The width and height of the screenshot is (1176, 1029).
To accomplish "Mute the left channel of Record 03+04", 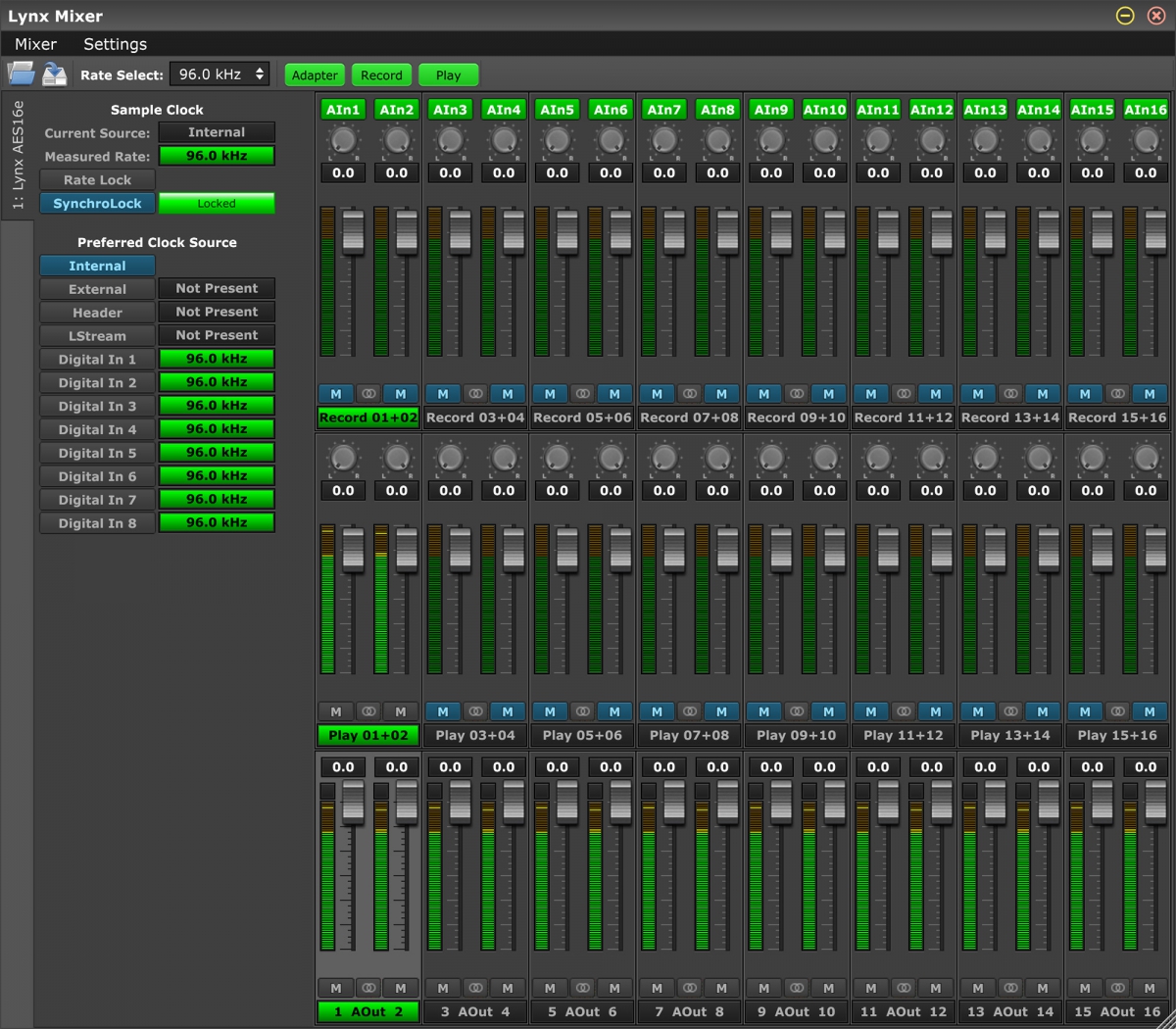I will (x=443, y=393).
